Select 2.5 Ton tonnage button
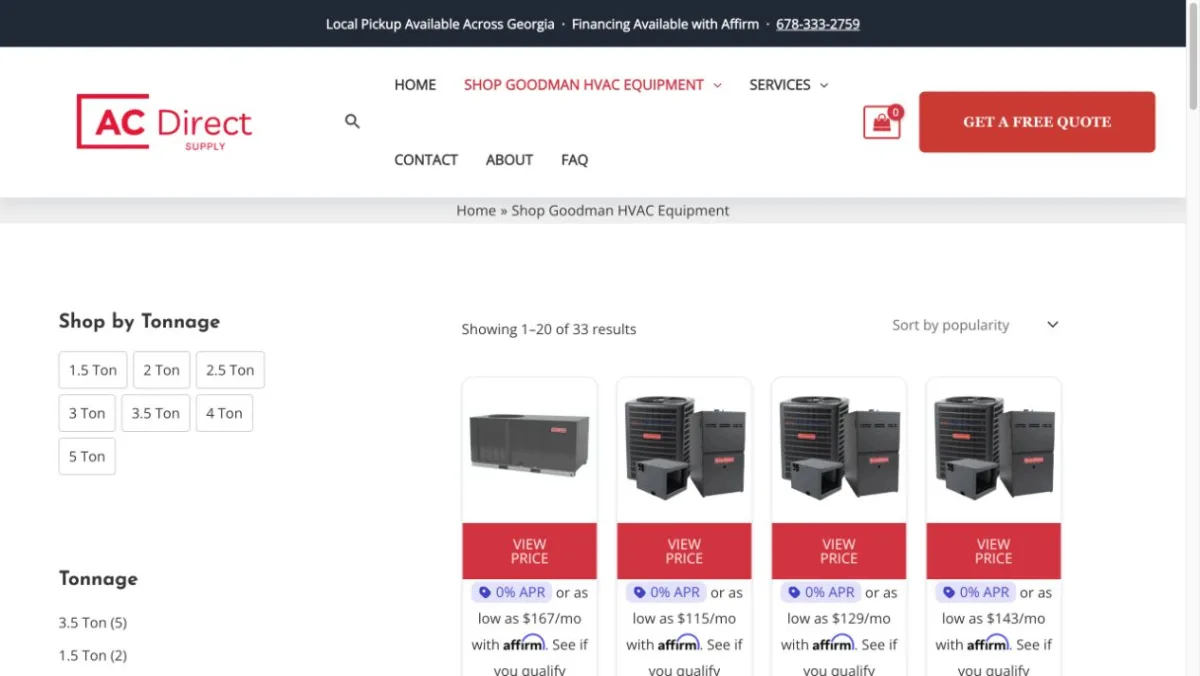The height and width of the screenshot is (676, 1200). 230,370
